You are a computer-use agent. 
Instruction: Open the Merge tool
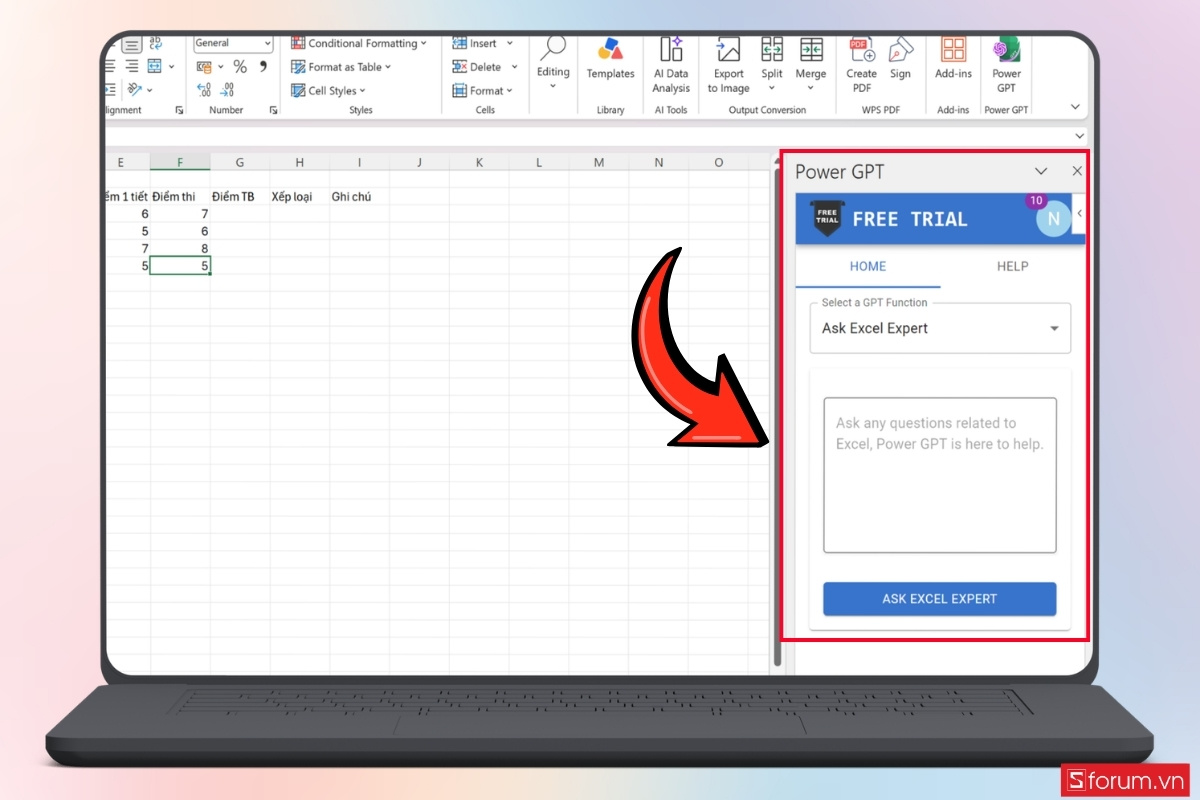tap(811, 66)
